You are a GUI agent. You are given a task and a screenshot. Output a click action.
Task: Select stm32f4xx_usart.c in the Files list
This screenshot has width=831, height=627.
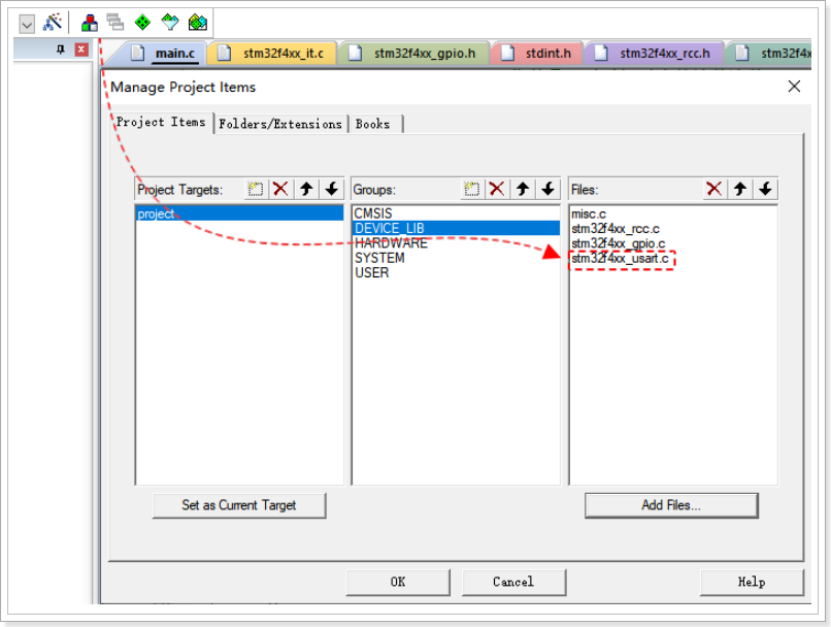click(673, 259)
